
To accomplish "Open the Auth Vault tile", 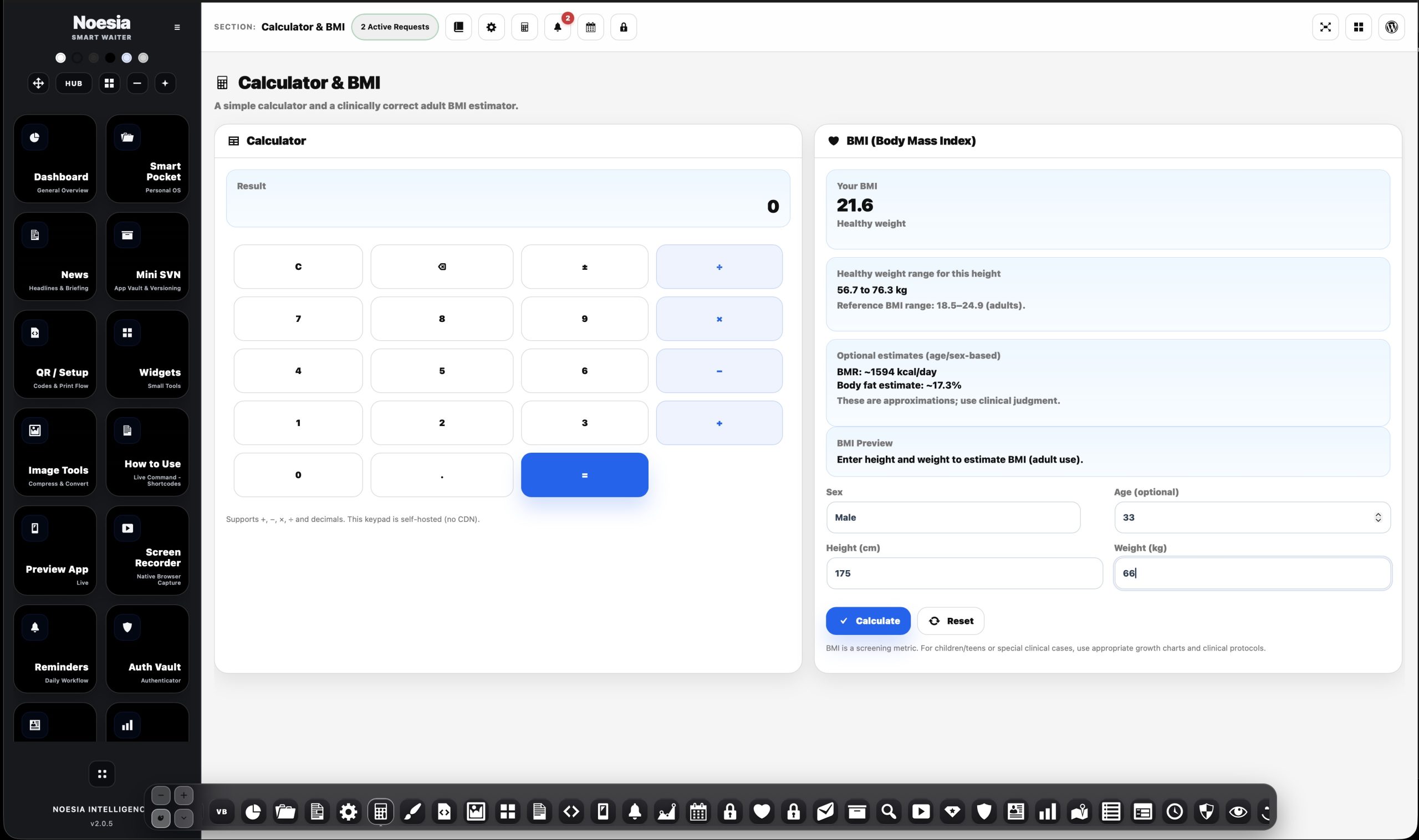I will click(x=147, y=649).
